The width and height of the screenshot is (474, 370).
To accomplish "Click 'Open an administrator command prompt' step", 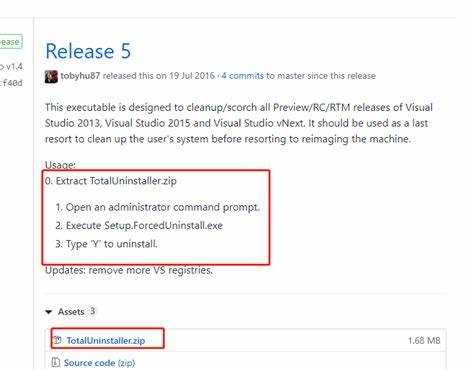I will 162,207.
